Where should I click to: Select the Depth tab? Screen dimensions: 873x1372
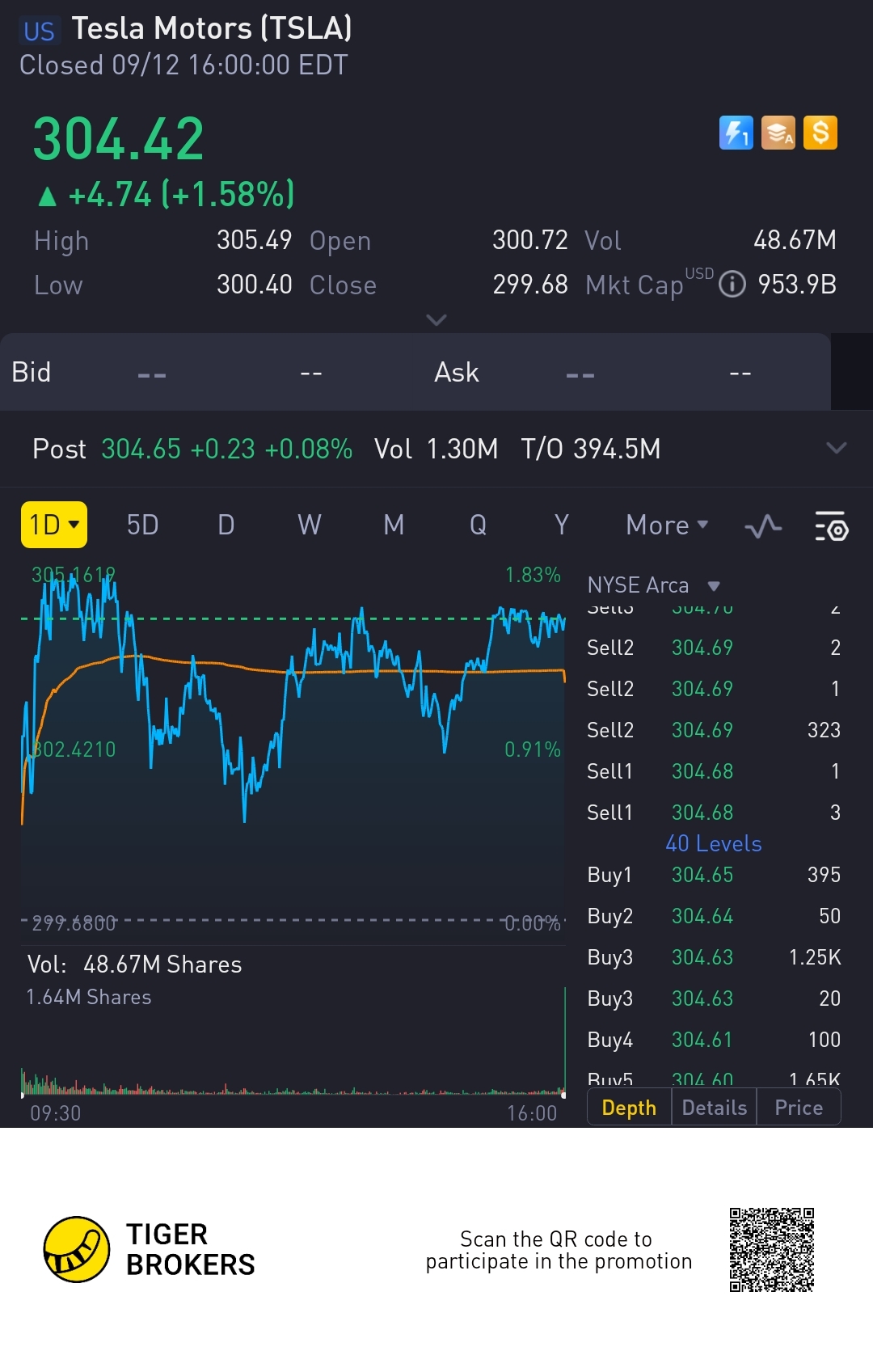point(629,1108)
